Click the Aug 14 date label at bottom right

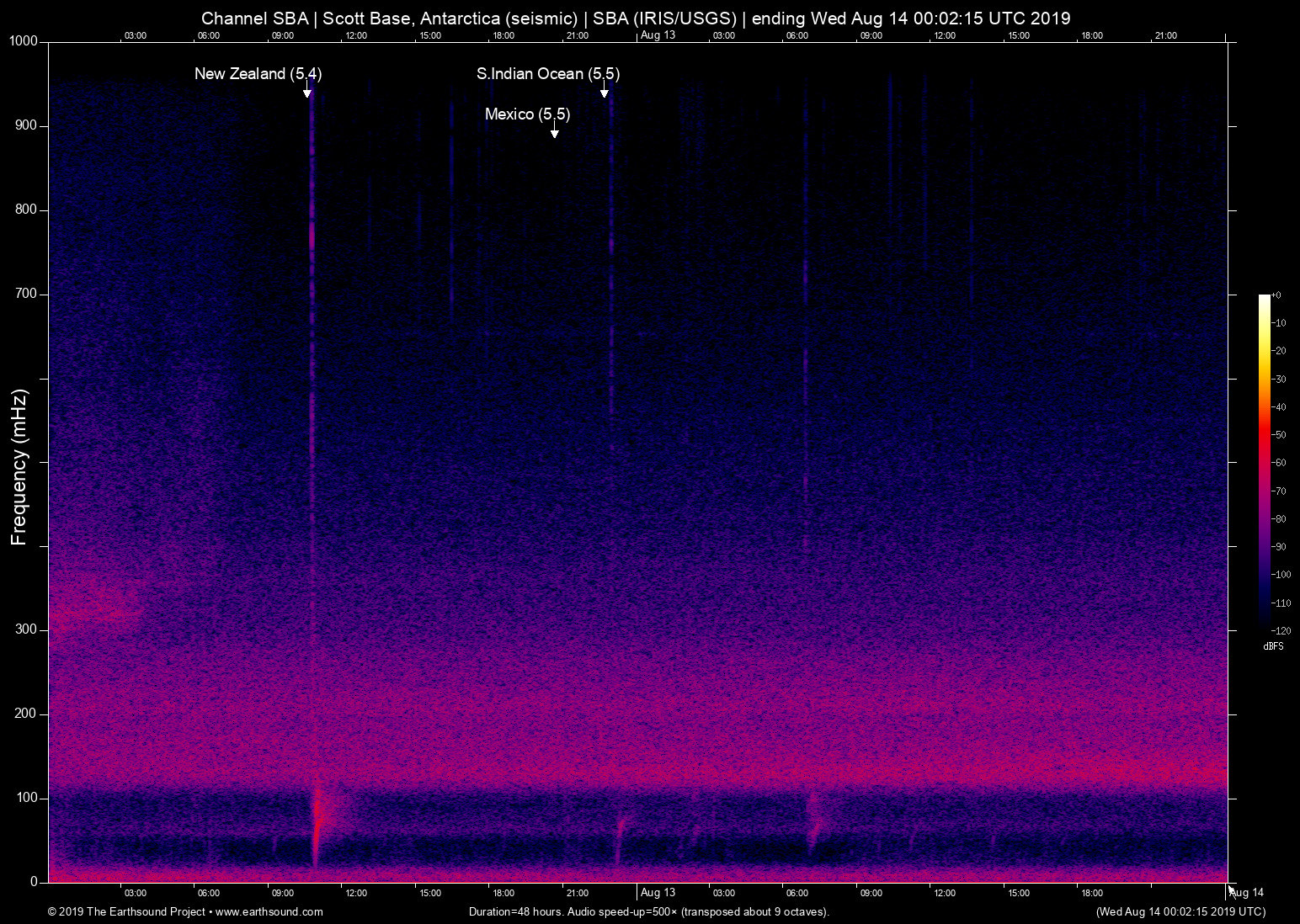[x=1247, y=892]
